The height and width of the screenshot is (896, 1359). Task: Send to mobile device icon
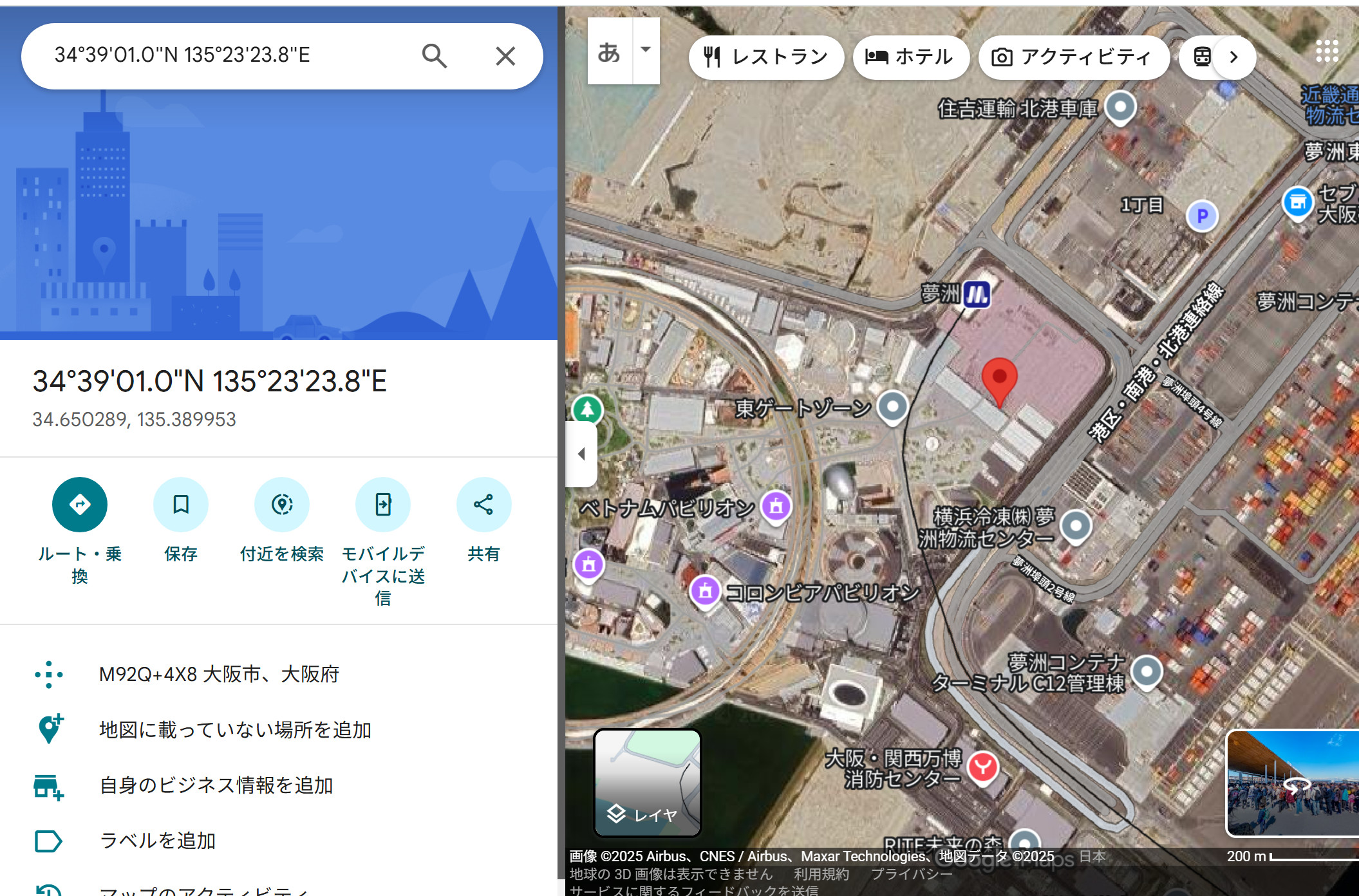coord(383,505)
